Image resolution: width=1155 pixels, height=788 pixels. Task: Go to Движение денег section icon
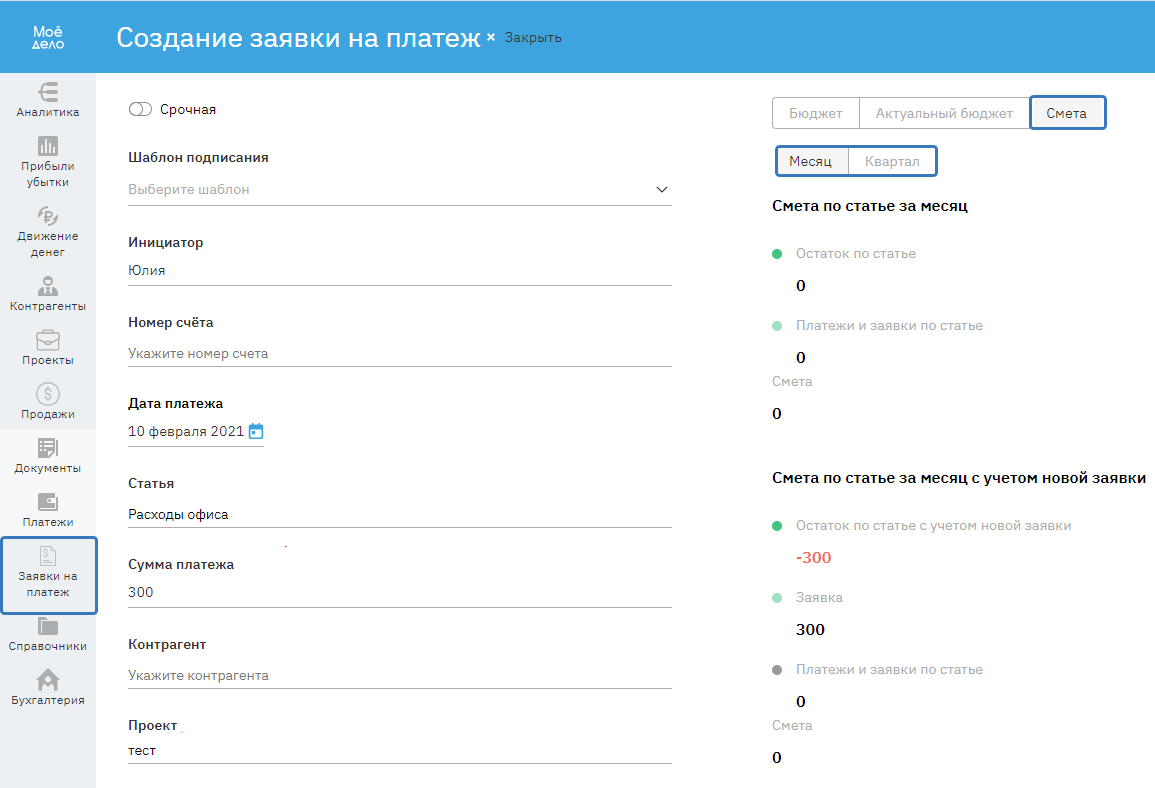(x=47, y=216)
